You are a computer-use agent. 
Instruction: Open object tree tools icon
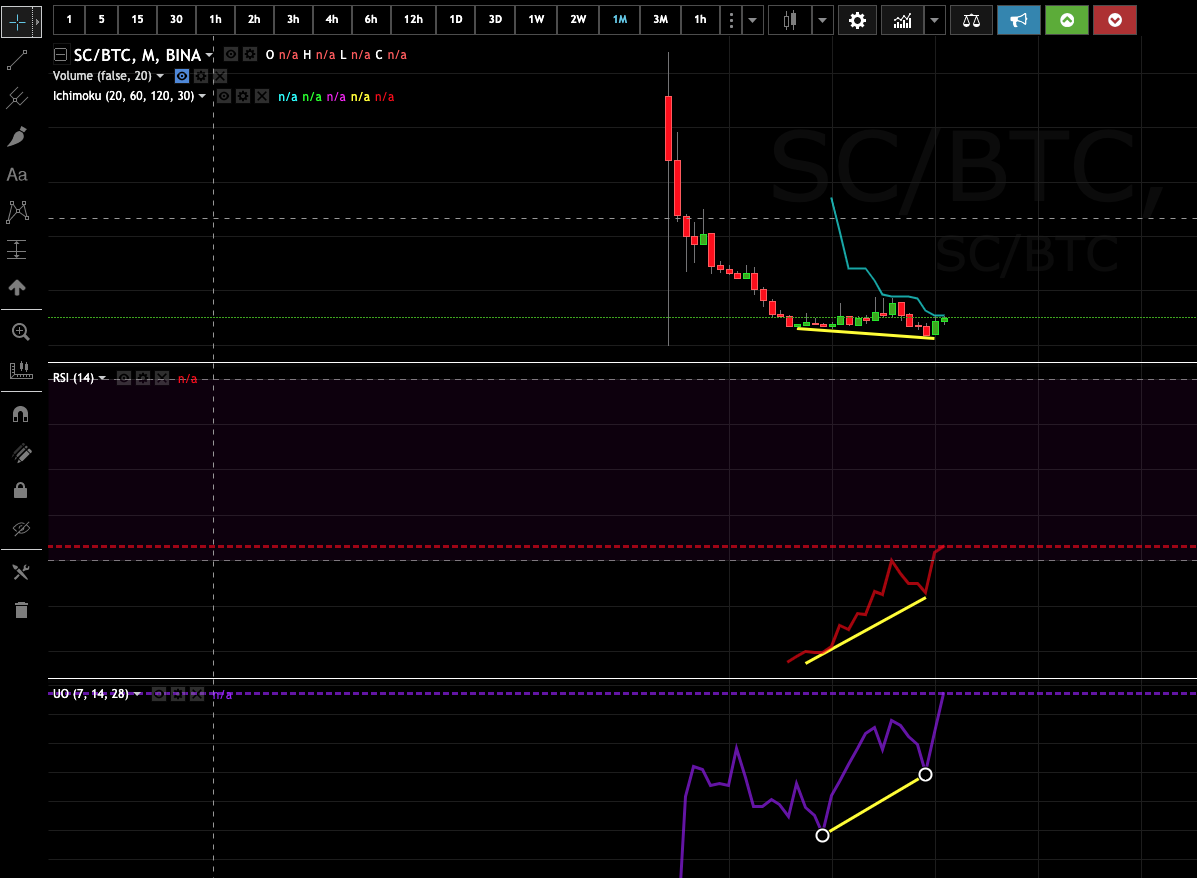(21, 572)
